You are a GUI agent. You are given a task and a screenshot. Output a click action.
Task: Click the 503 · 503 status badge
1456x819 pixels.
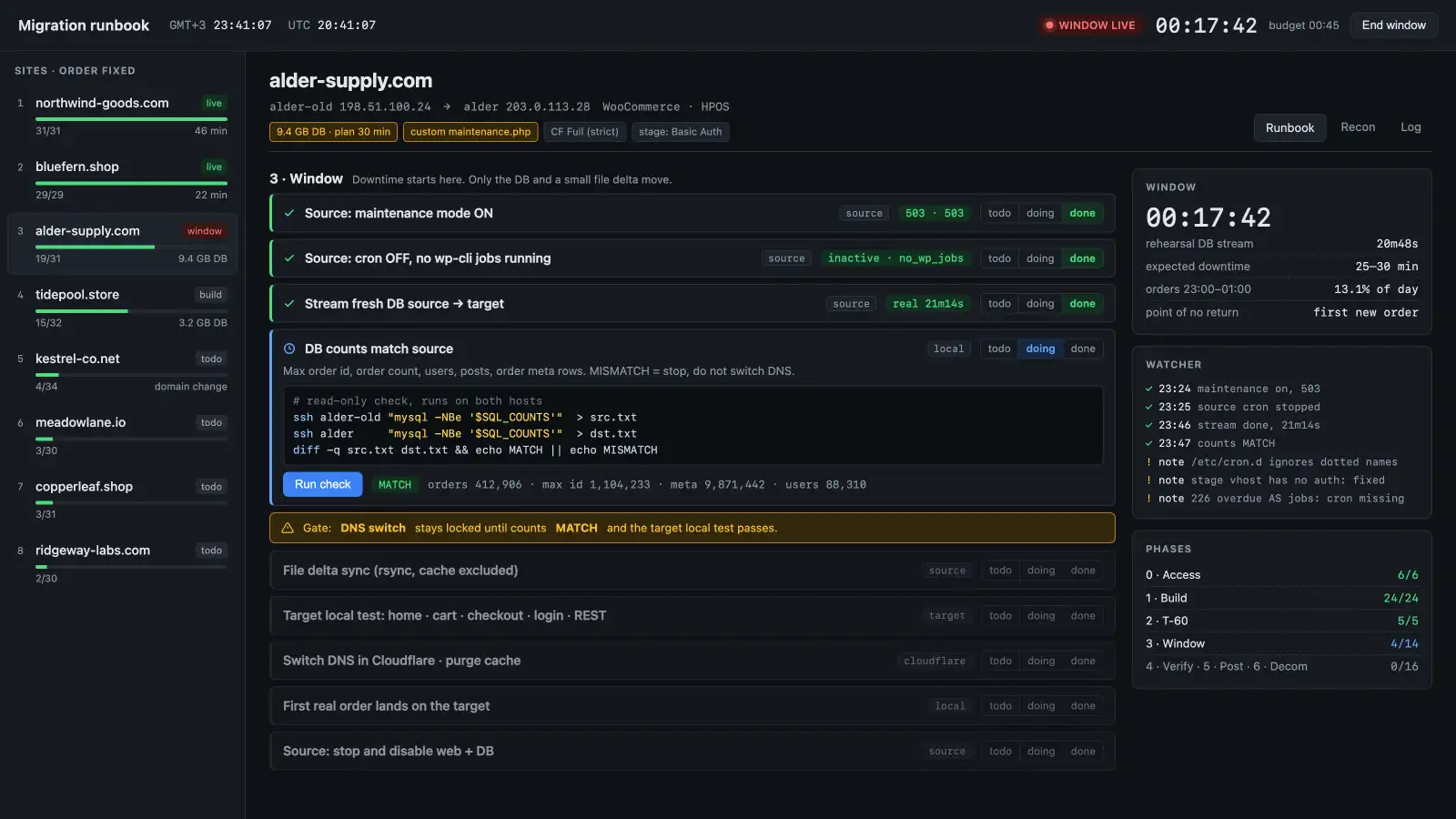pos(935,213)
